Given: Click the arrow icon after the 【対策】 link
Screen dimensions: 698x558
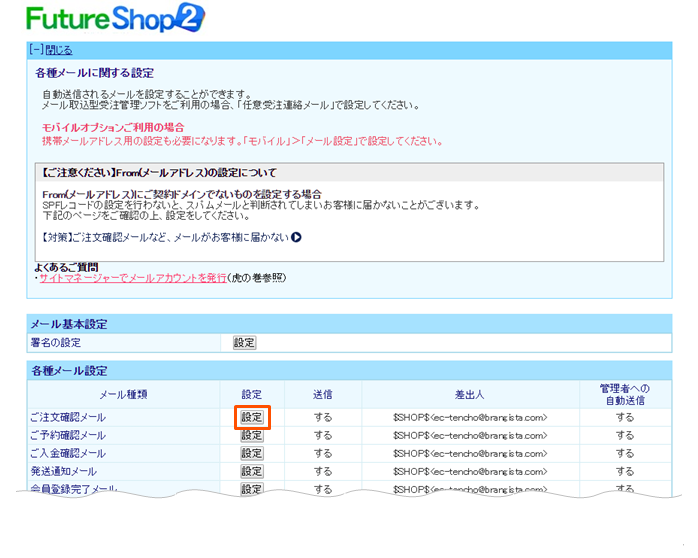Looking at the screenshot, I should [296, 237].
